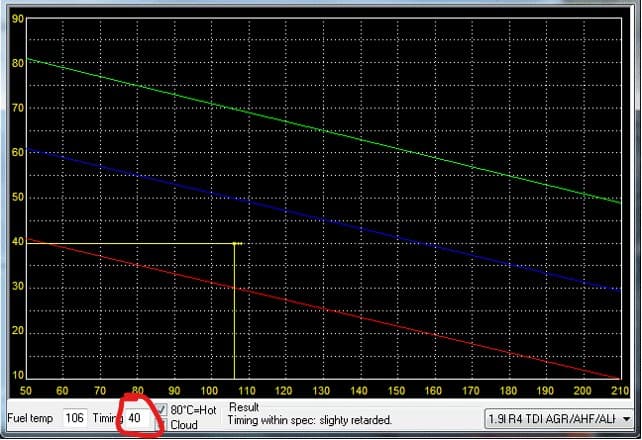
Task: Click the horizontal axis label 160
Action: tap(433, 390)
